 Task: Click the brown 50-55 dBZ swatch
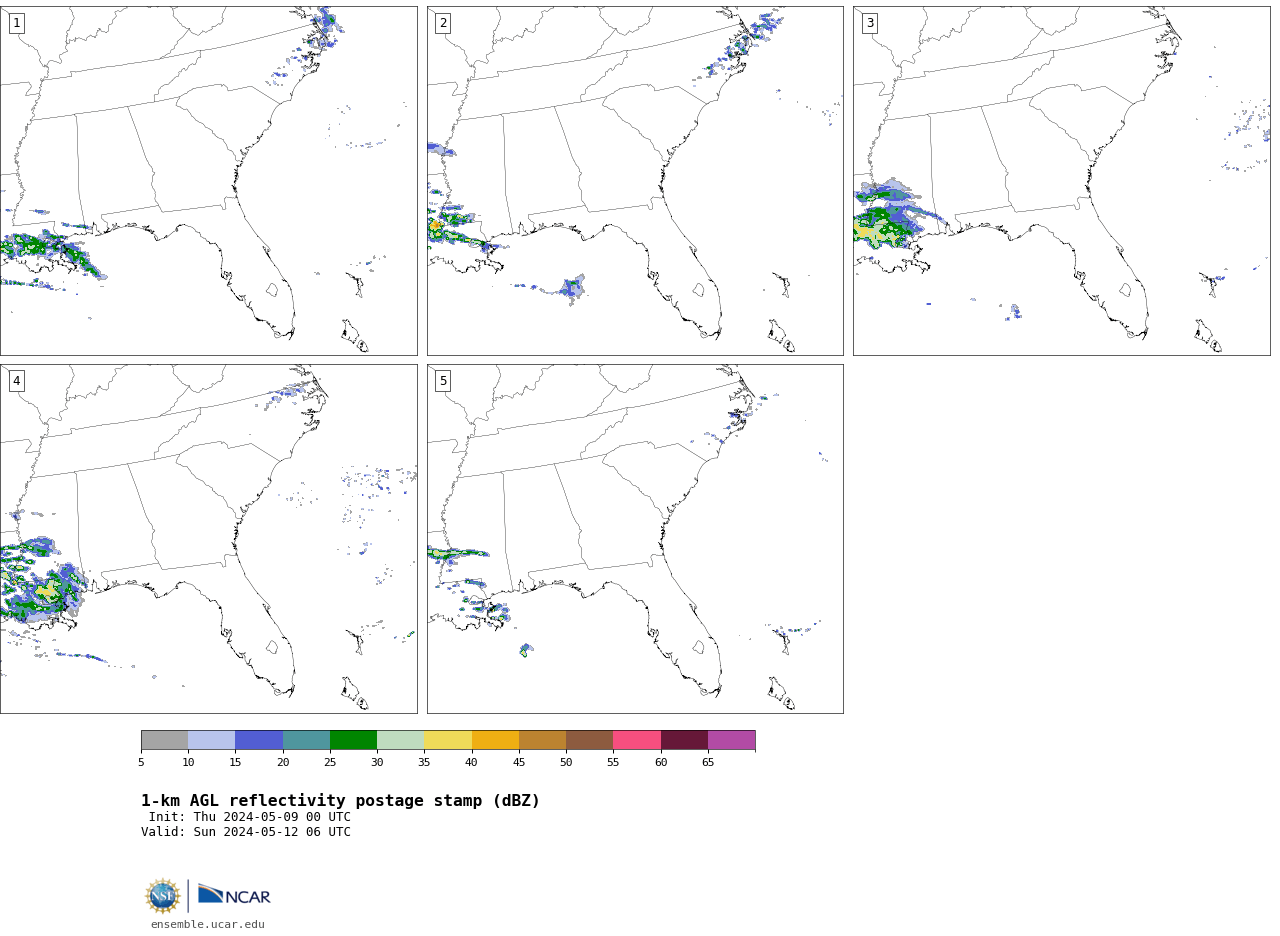tap(589, 740)
